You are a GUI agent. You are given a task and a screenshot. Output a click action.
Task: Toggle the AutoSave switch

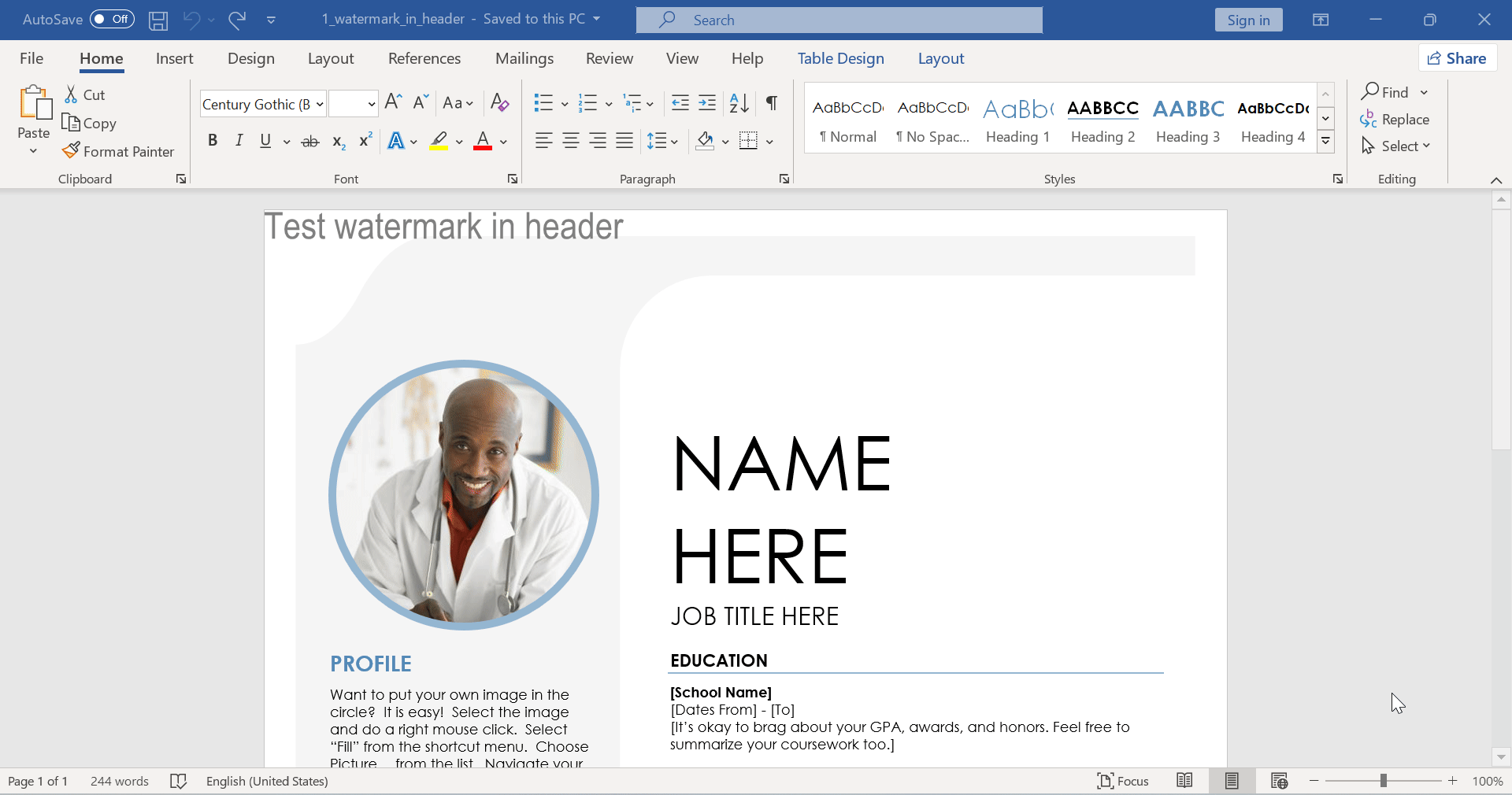tap(111, 20)
